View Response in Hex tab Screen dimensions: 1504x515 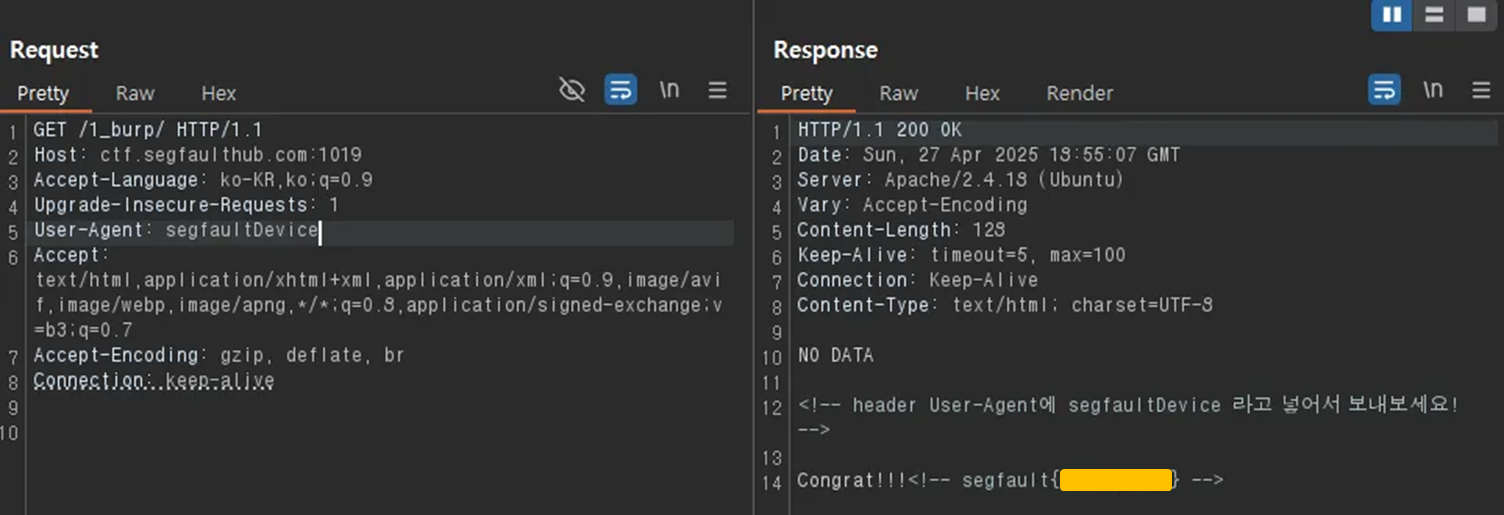click(x=982, y=93)
